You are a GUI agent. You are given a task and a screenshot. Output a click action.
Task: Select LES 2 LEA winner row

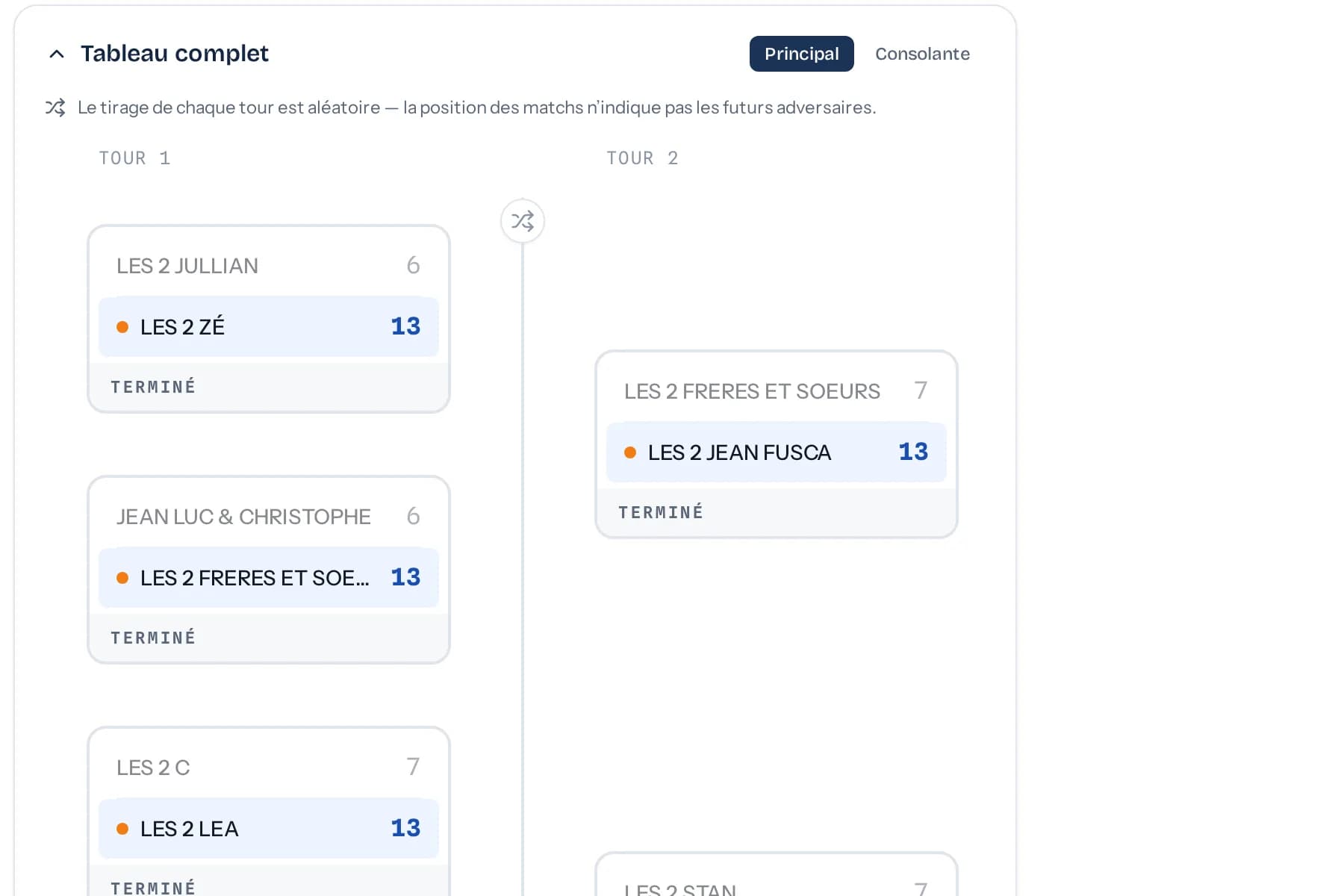[x=269, y=828]
